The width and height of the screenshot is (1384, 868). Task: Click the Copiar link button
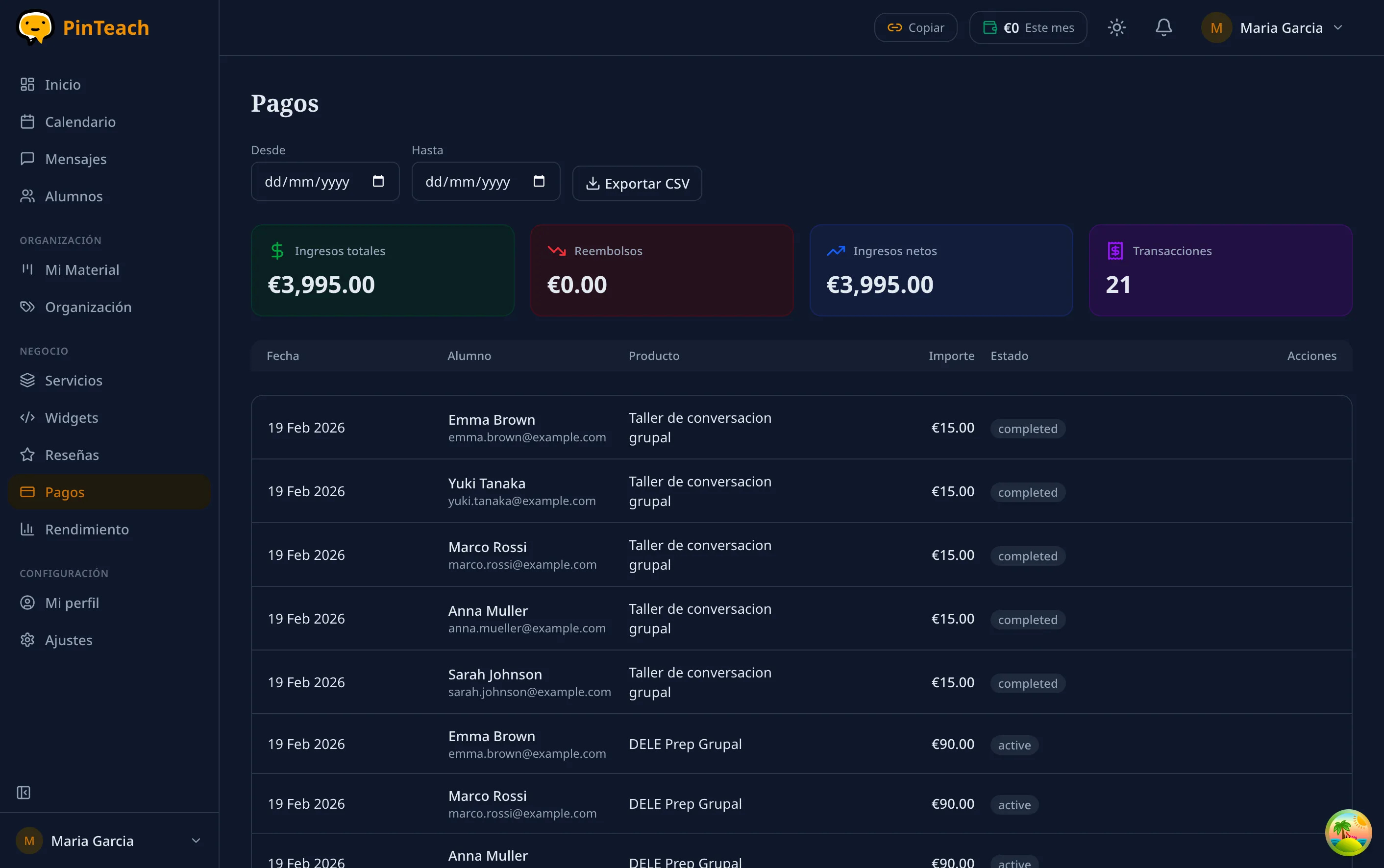914,27
